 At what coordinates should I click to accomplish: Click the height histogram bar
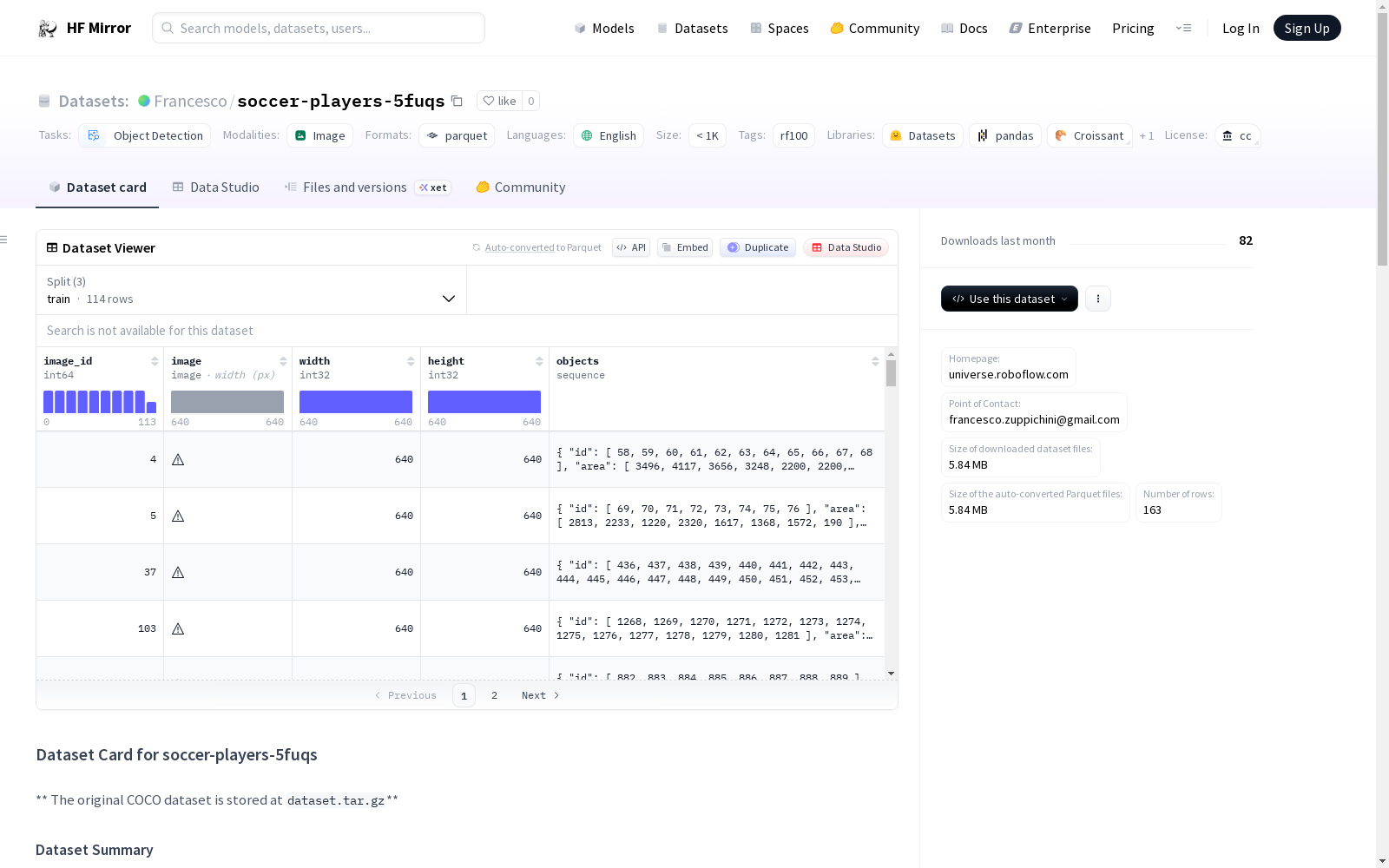(484, 402)
